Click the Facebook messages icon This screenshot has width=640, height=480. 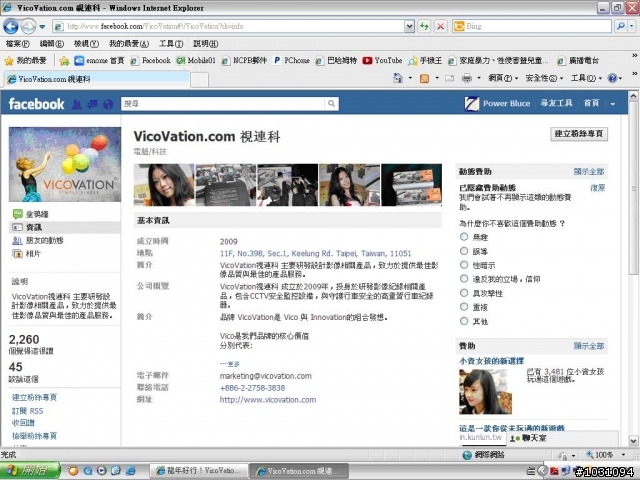point(92,104)
